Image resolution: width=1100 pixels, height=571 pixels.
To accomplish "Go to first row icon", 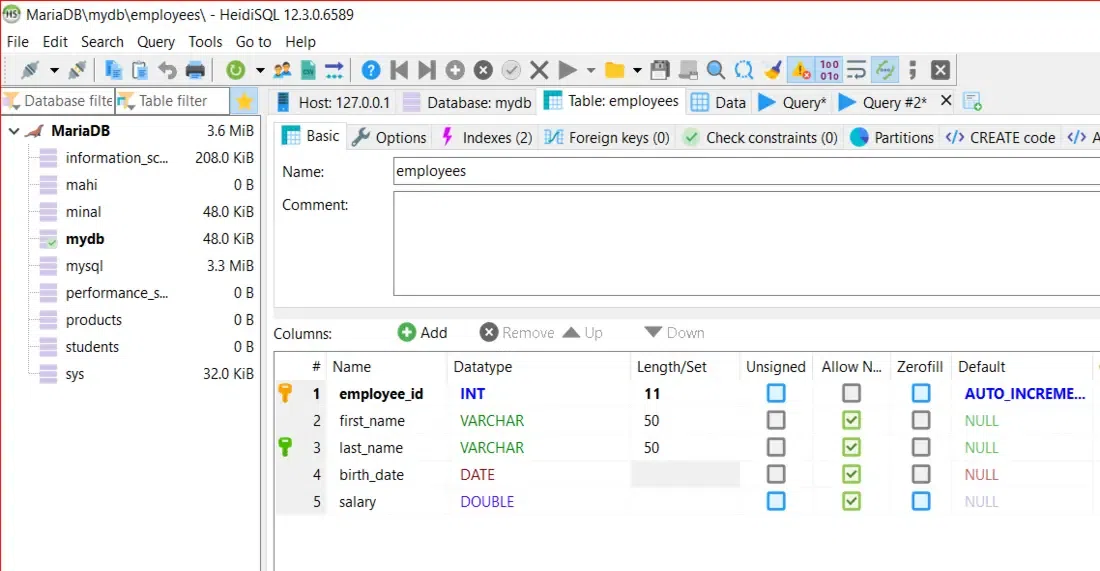I will (x=399, y=70).
